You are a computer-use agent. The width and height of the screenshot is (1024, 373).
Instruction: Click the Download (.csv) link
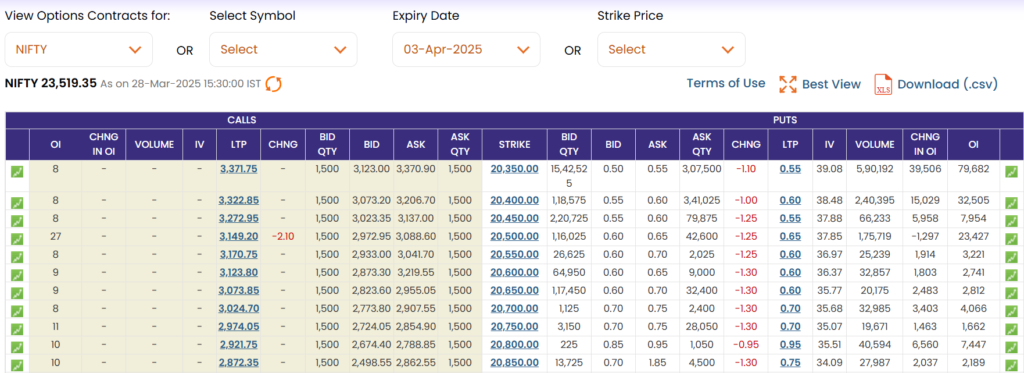coord(948,84)
